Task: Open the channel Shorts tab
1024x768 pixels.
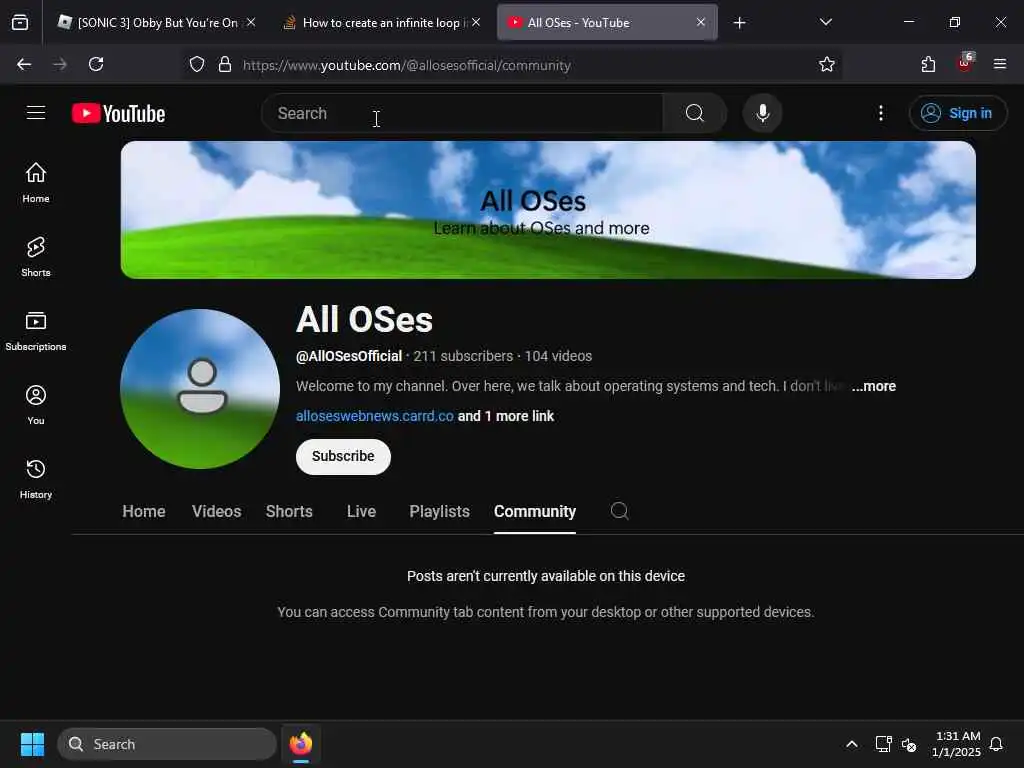Action: [289, 511]
